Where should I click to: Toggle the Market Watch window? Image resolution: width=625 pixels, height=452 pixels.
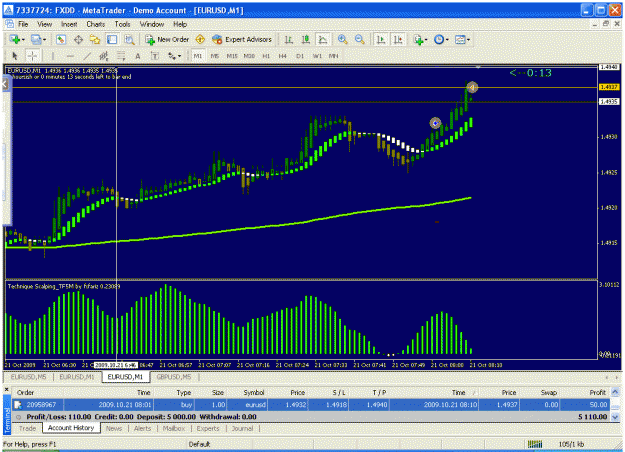pyautogui.click(x=61, y=39)
